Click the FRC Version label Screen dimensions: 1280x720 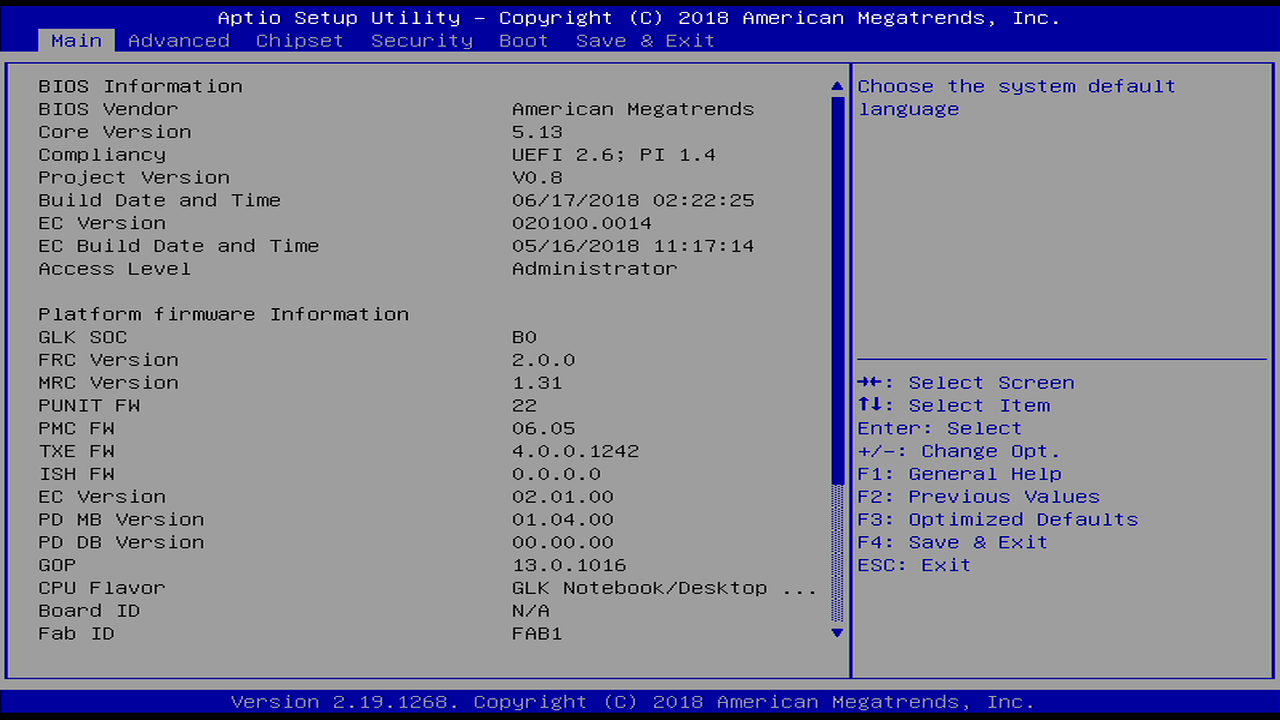click(x=109, y=360)
